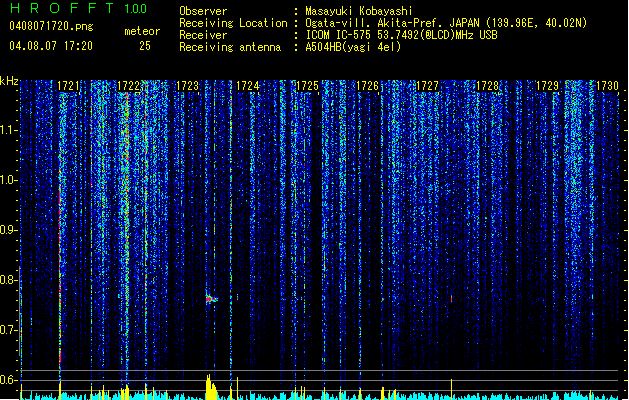Click the 1724 time marker
This screenshot has width=629, height=400.
[248, 86]
